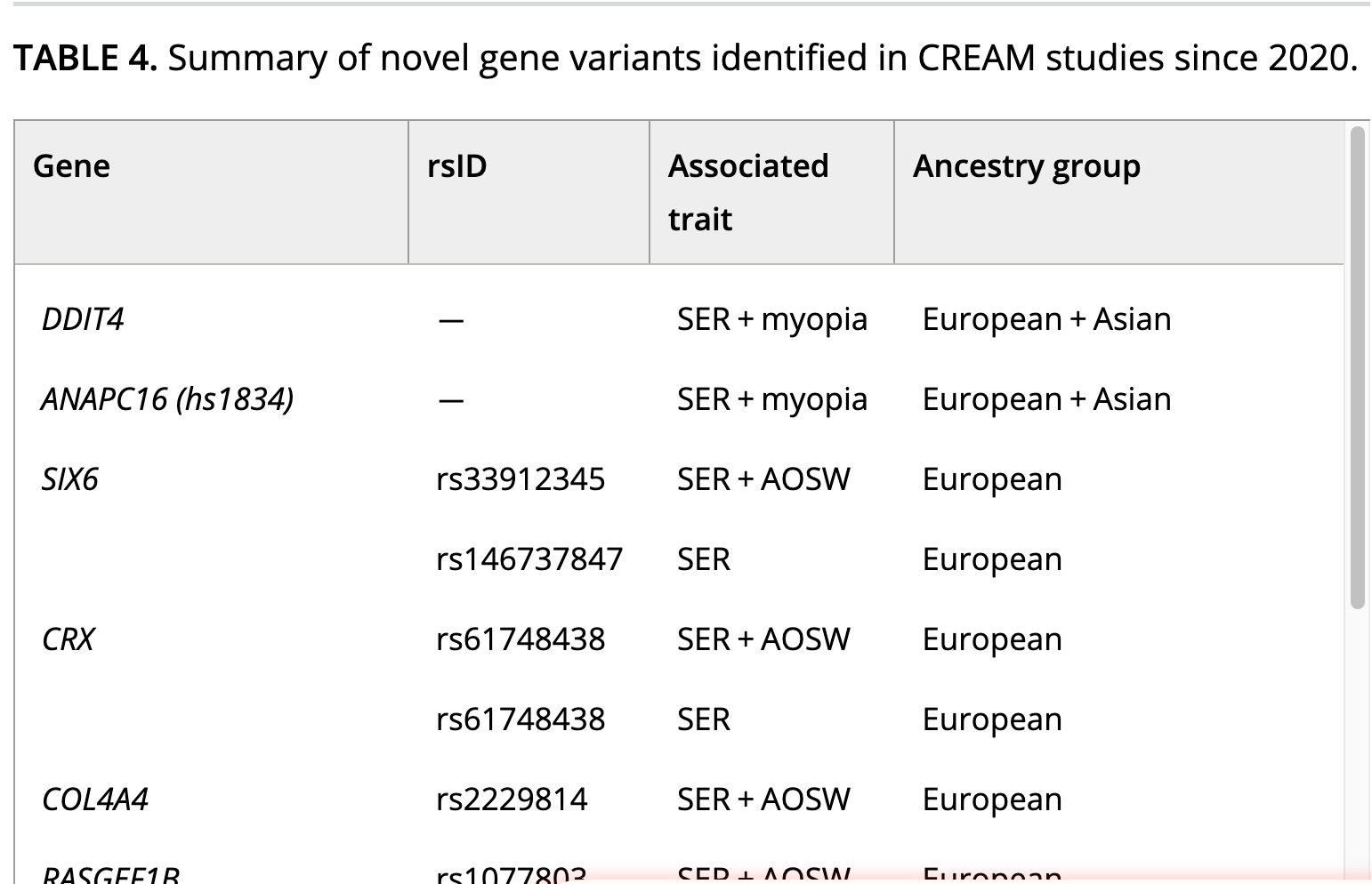This screenshot has width=1372, height=884.
Task: Click European + Asian in ANAPC16 row
Action: point(1046,399)
